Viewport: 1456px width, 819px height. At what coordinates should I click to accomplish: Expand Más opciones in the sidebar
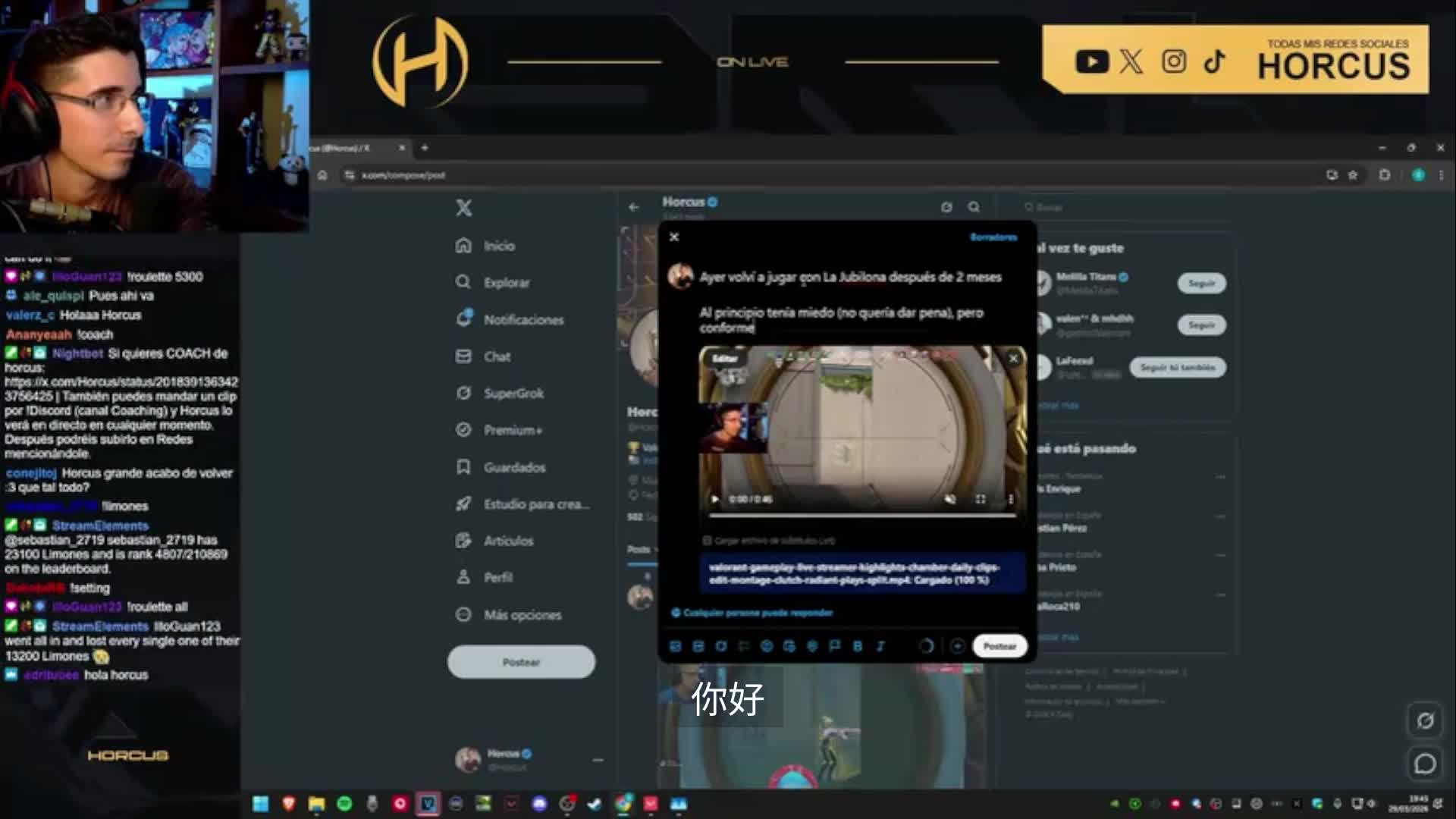[522, 614]
